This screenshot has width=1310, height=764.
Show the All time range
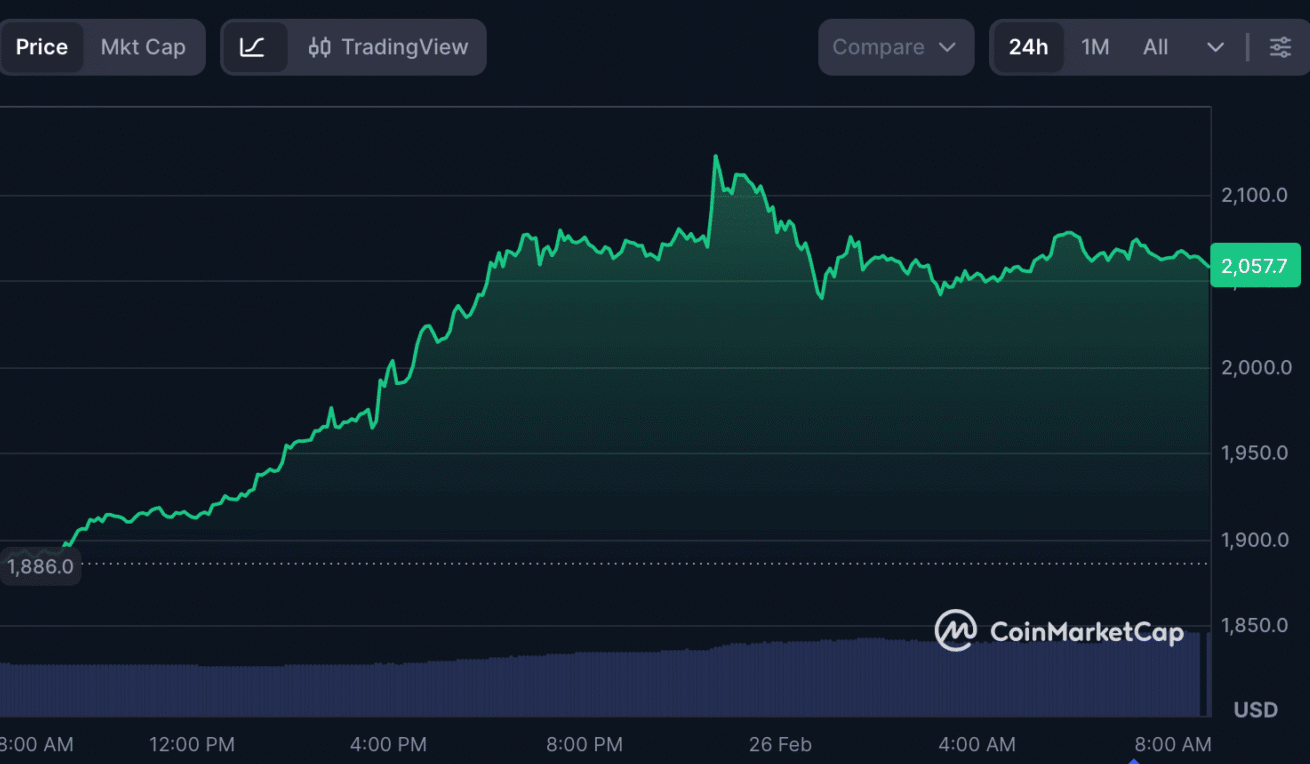(1155, 47)
